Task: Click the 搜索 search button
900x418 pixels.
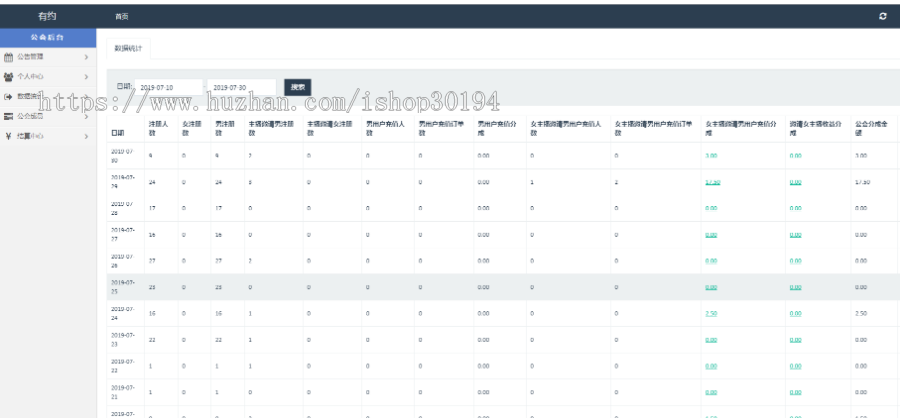Action: click(297, 87)
